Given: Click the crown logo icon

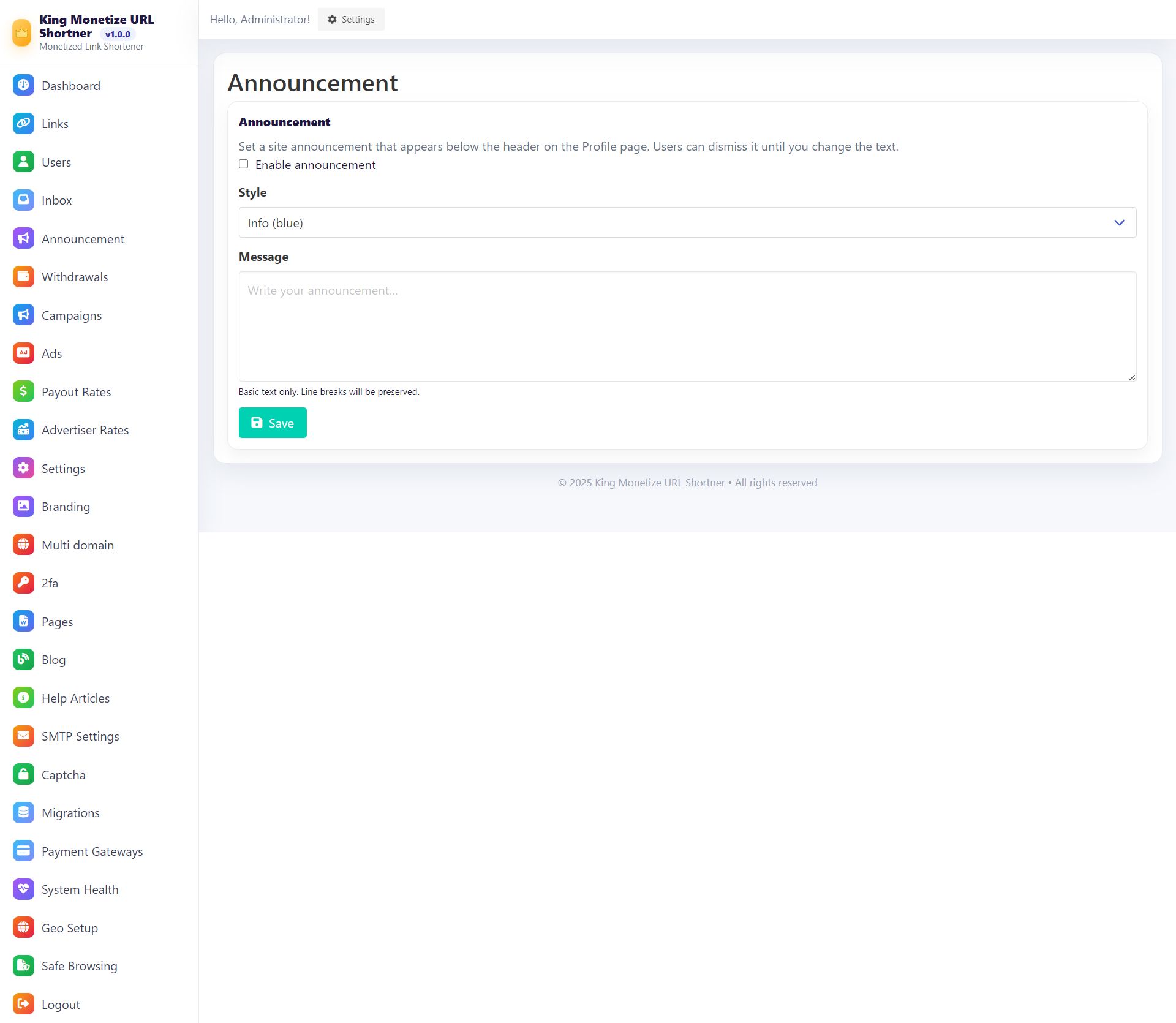Looking at the screenshot, I should click(22, 32).
